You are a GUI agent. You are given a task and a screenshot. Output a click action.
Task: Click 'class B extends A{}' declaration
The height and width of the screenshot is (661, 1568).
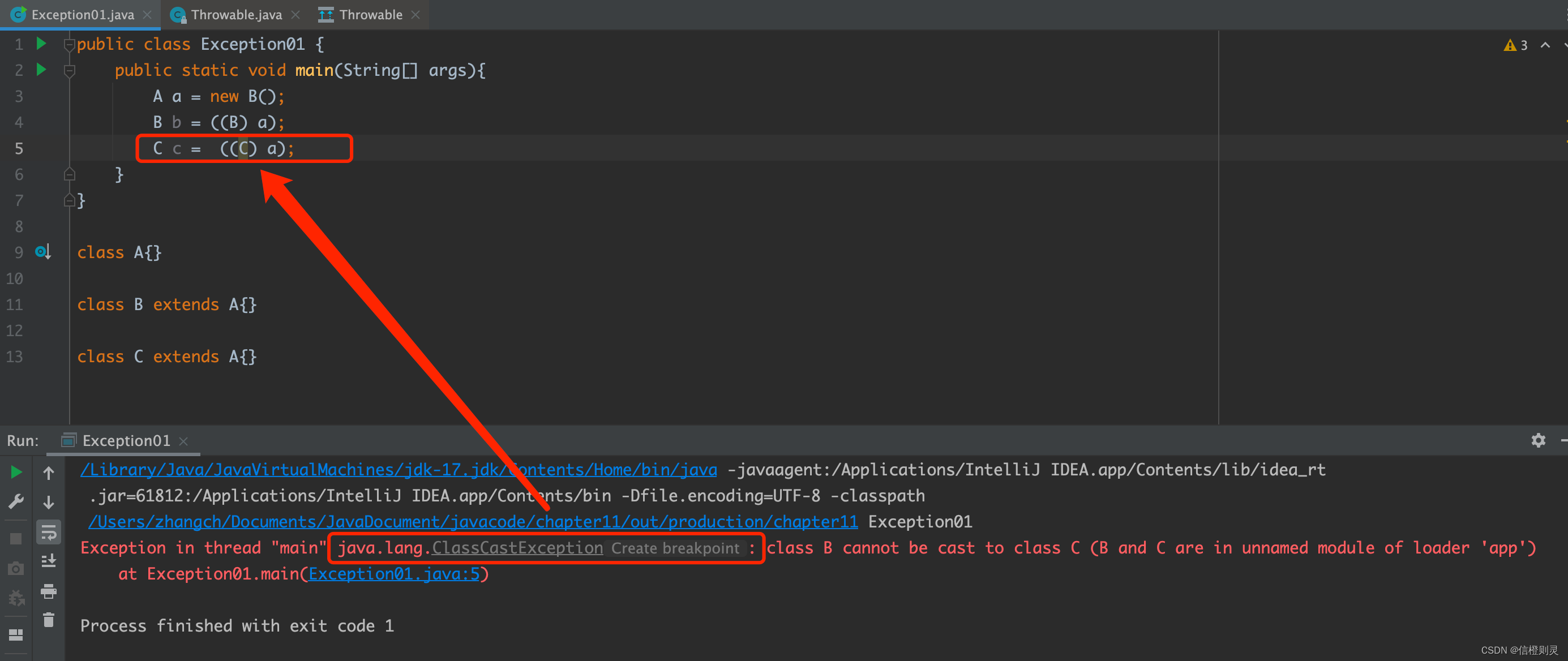click(167, 304)
